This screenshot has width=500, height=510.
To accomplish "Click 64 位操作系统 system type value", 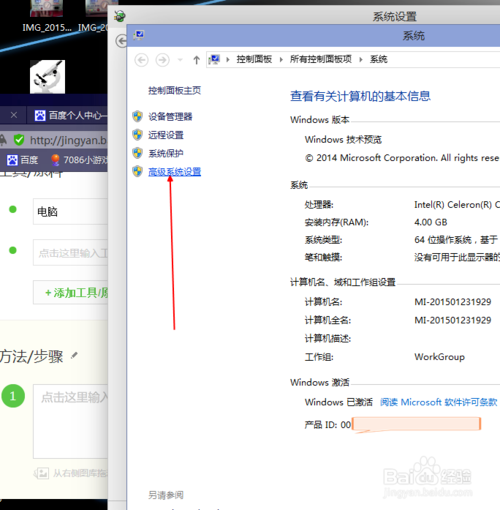I will [x=456, y=240].
